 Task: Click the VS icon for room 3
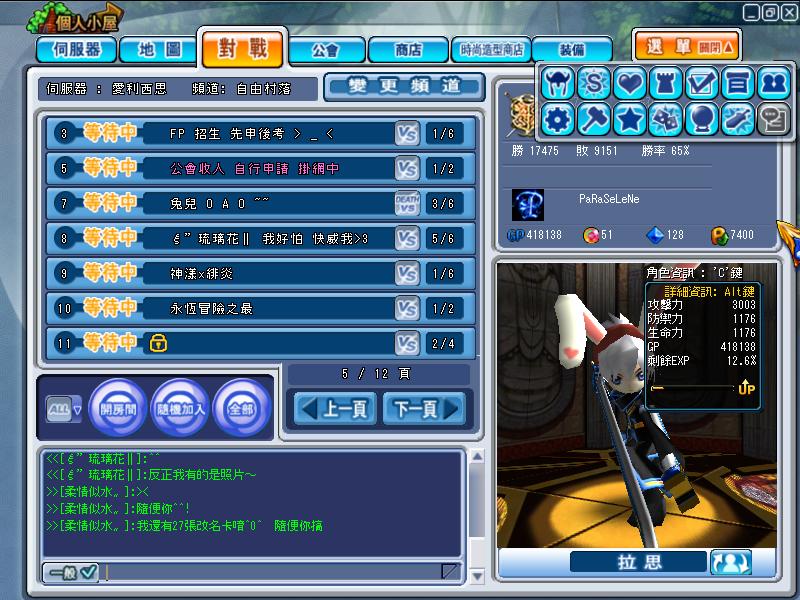tap(407, 134)
